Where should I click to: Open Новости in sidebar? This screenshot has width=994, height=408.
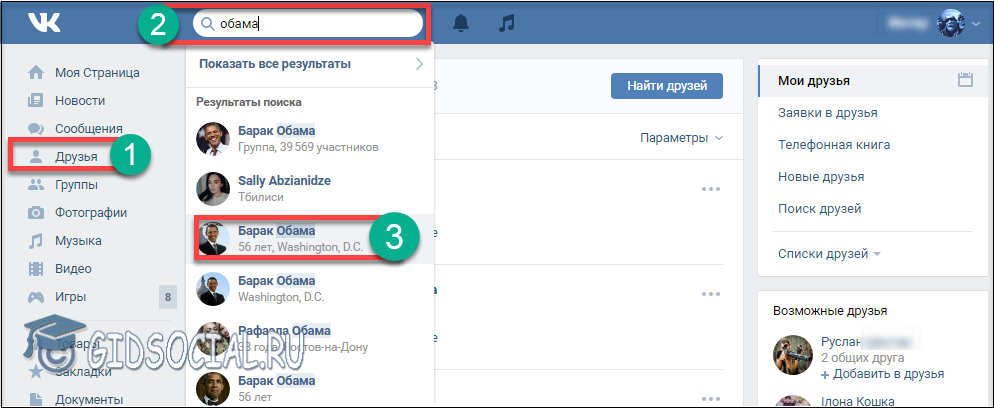[80, 101]
